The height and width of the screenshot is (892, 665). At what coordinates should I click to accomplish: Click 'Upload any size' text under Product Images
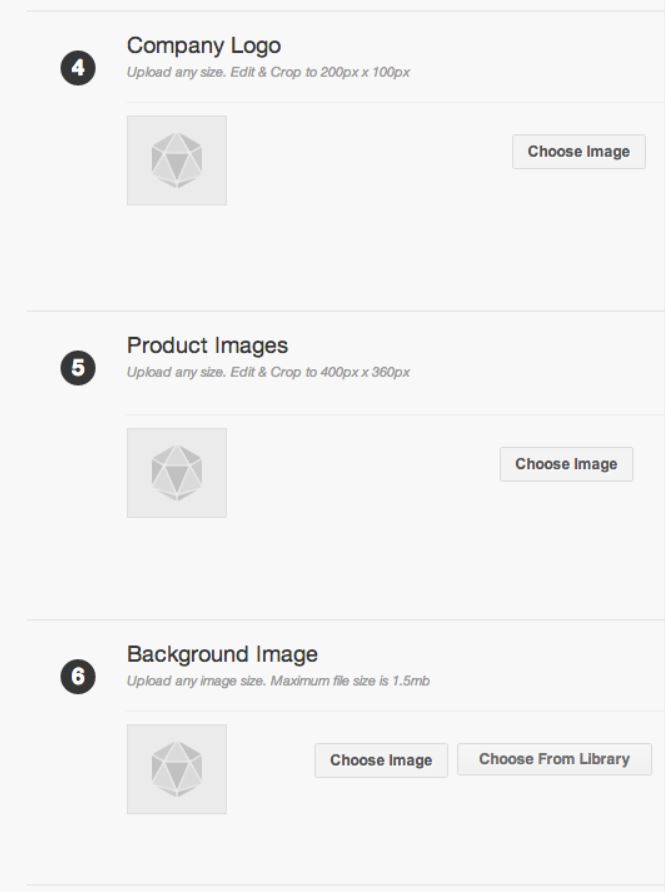[x=175, y=372]
